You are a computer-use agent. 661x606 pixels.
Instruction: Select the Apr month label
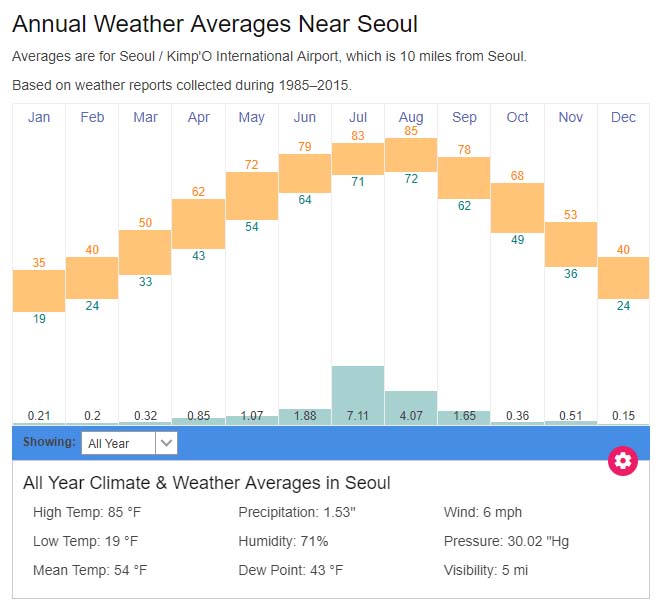(198, 118)
